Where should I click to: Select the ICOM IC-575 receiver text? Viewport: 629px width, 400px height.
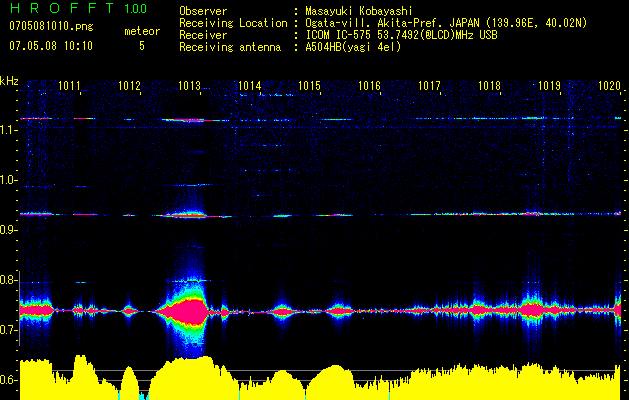tap(402, 35)
